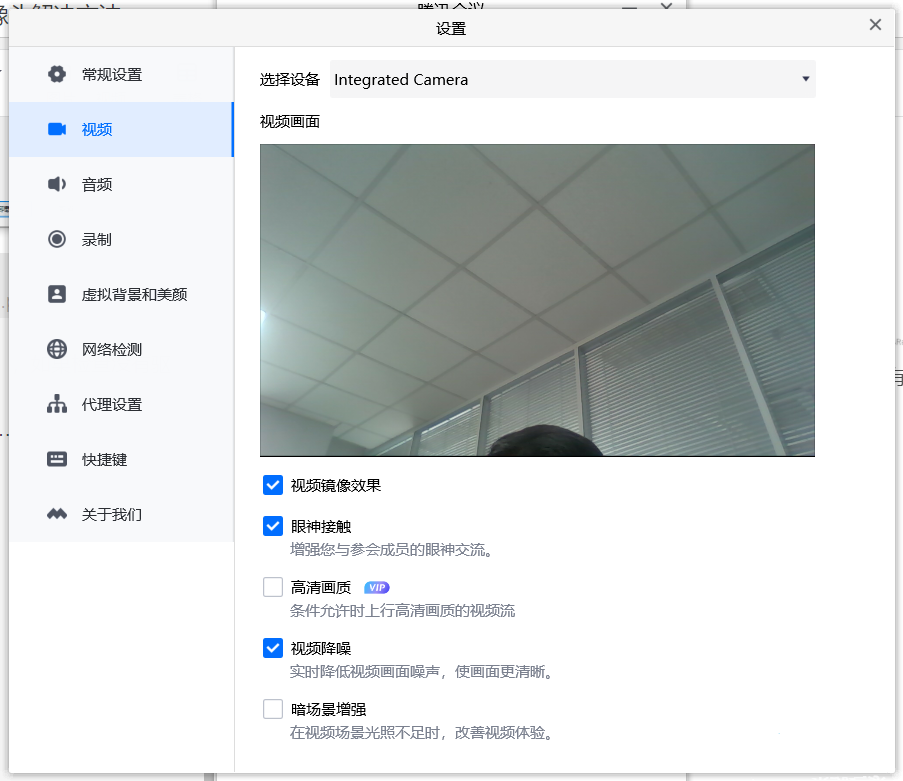
Task: Click the camera icon beside 视频
Action: point(56,129)
